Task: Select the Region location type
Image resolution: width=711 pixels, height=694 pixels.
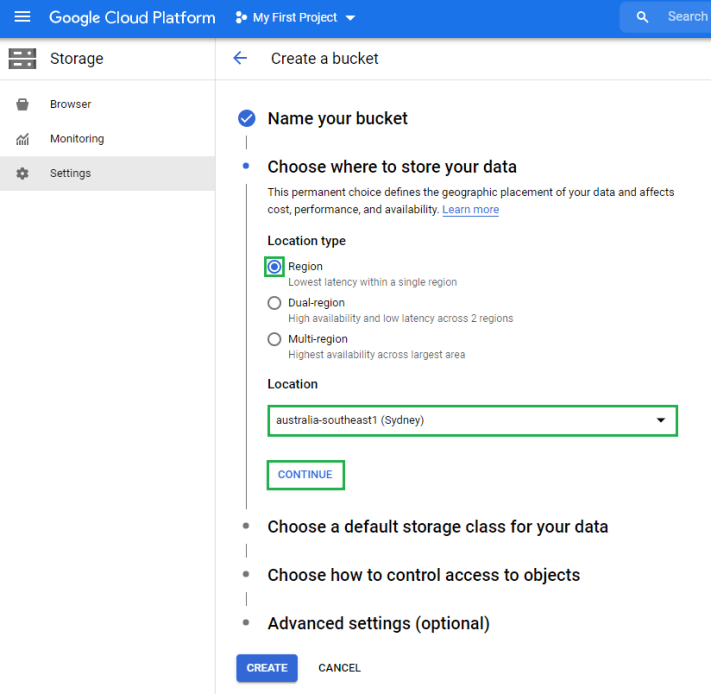Action: click(x=275, y=267)
